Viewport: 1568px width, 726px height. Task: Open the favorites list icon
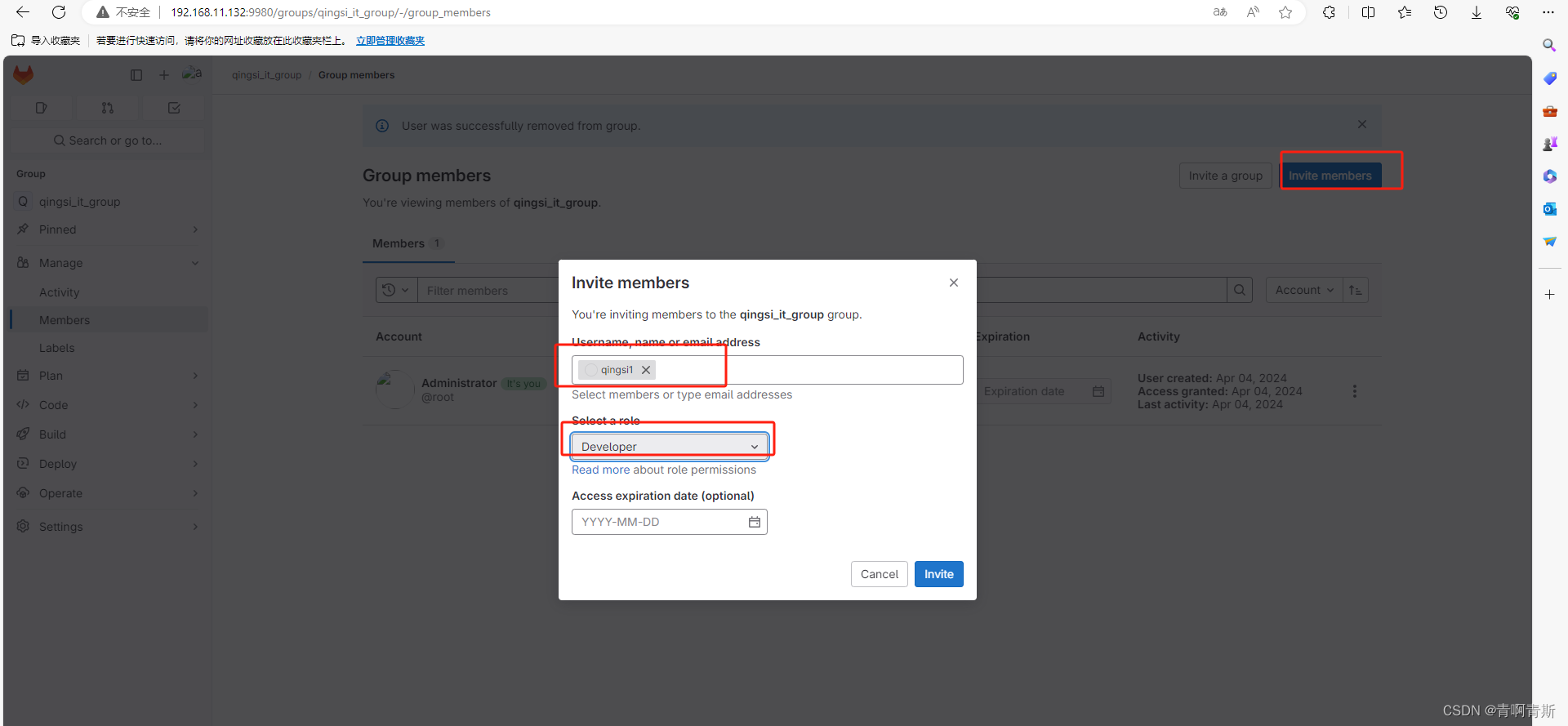[1405, 12]
